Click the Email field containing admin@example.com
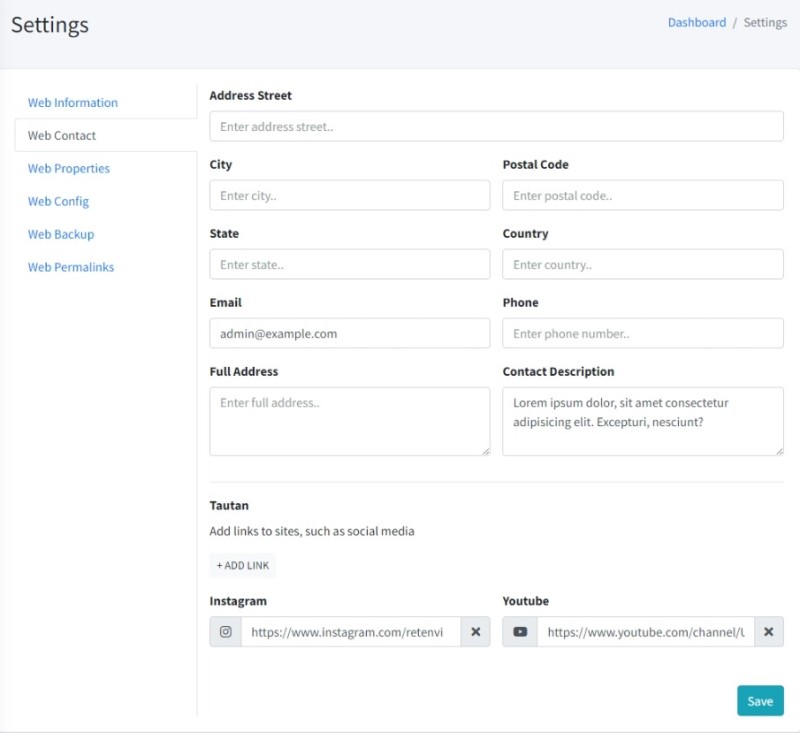Image resolution: width=800 pixels, height=733 pixels. tap(349, 334)
